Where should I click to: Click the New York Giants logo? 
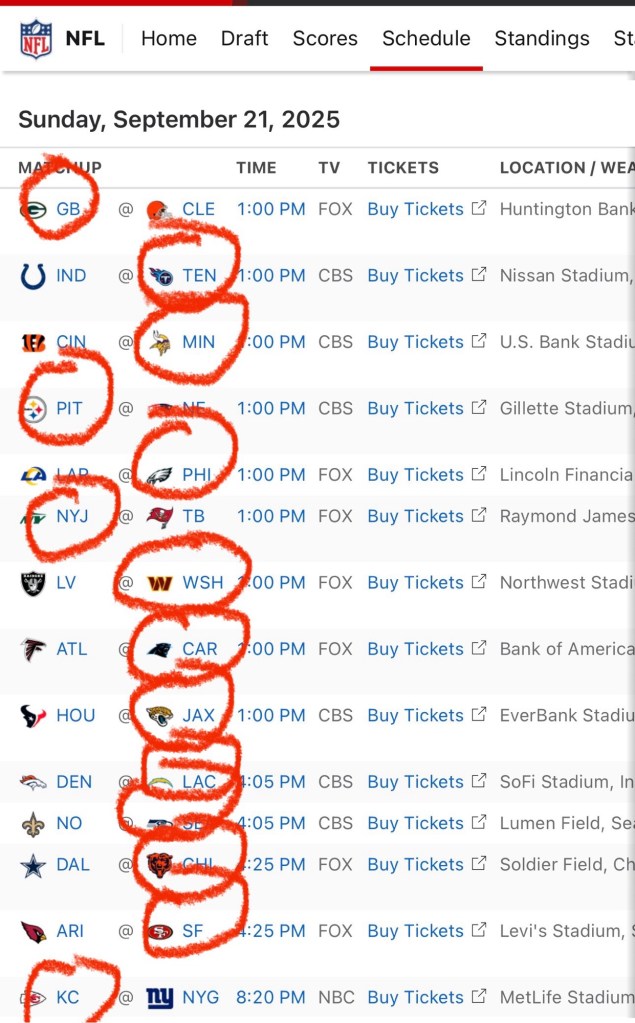(x=160, y=998)
